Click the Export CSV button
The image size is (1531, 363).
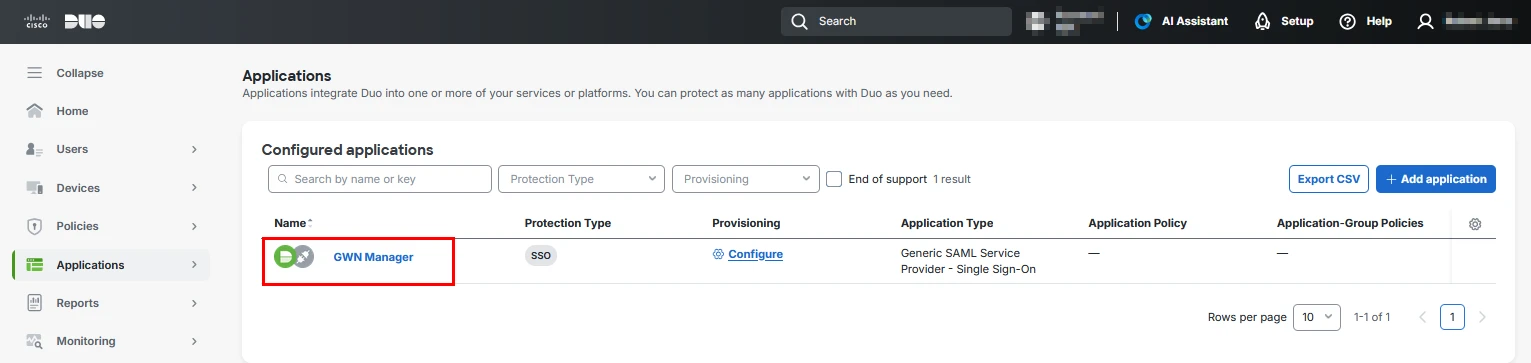click(1329, 179)
